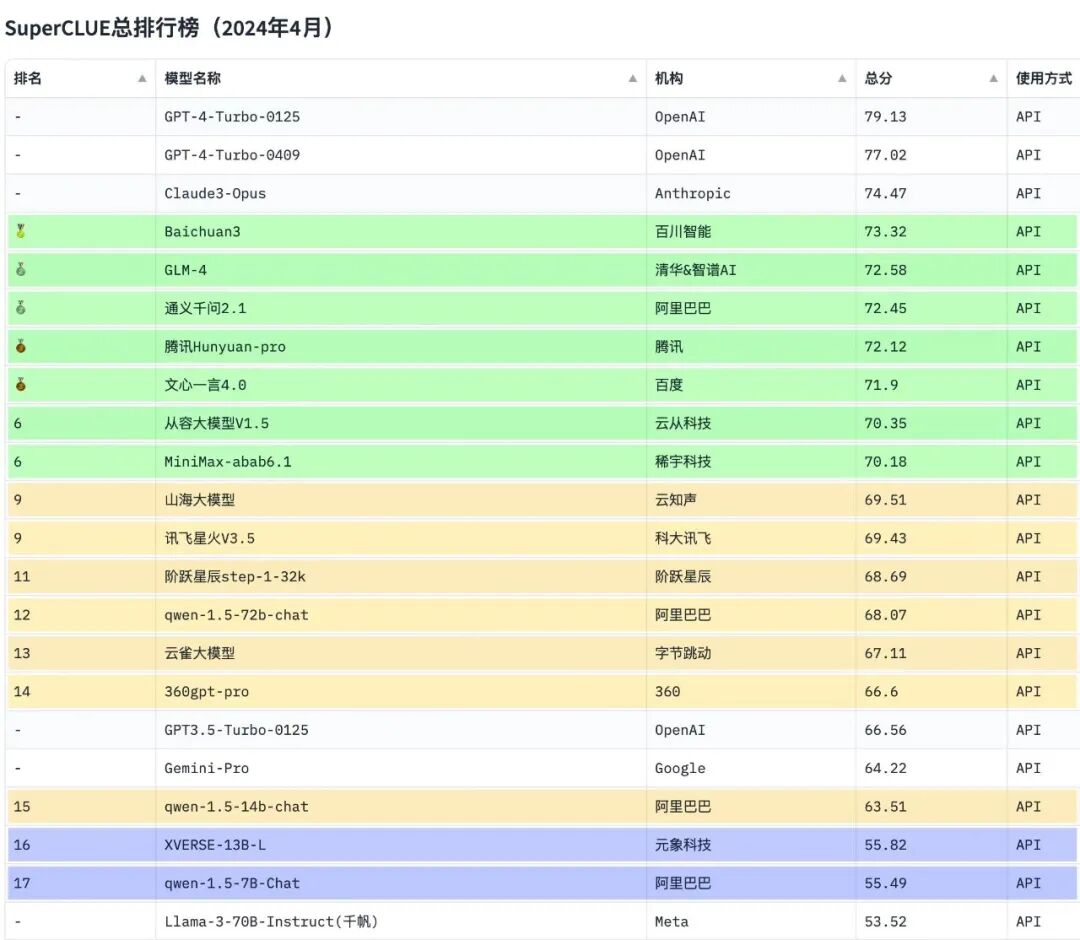Image resolution: width=1080 pixels, height=940 pixels.
Task: Click the bronze medal icon beside 腾讯Hunyuan-pro
Action: pyautogui.click(x=20, y=347)
